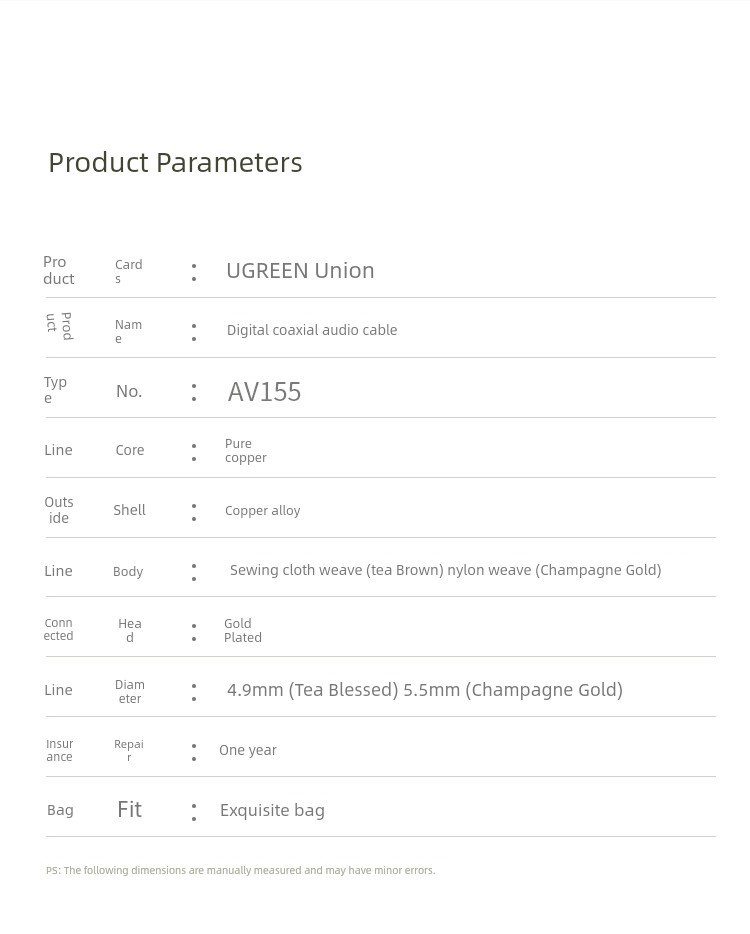Click the Repair label
This screenshot has width=750, height=934.
[129, 751]
